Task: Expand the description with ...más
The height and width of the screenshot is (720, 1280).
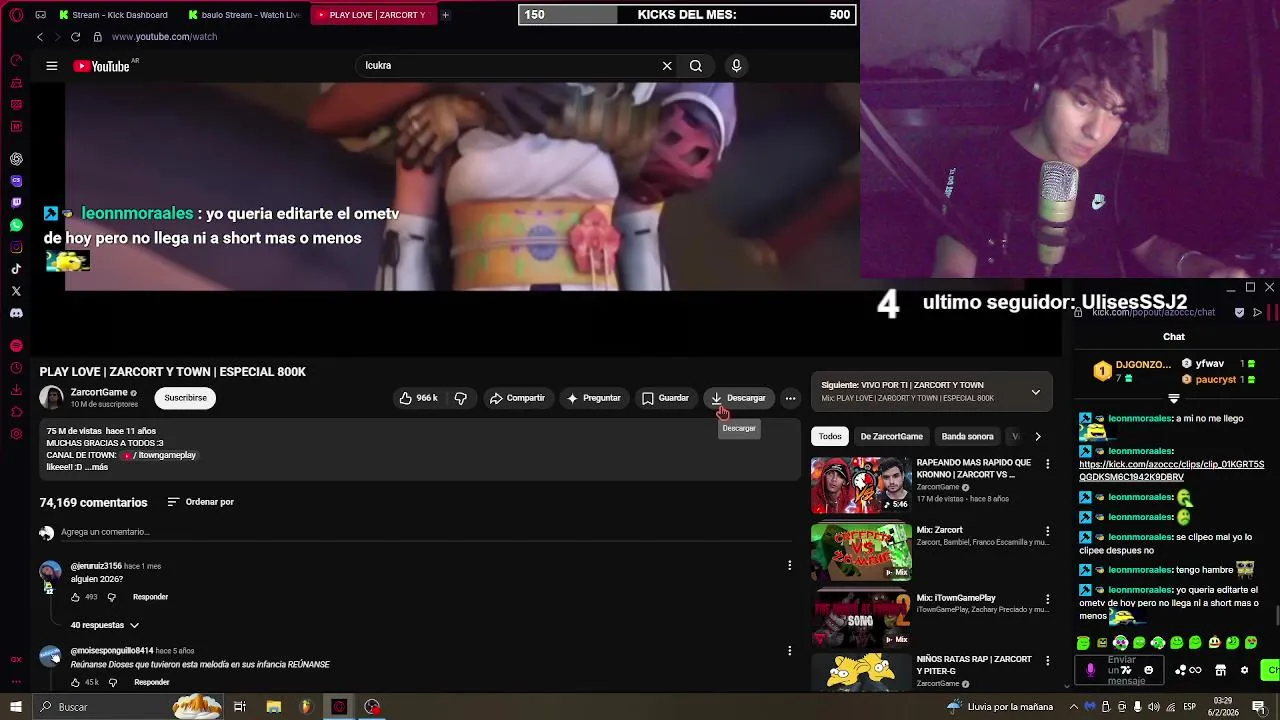Action: pos(97,467)
